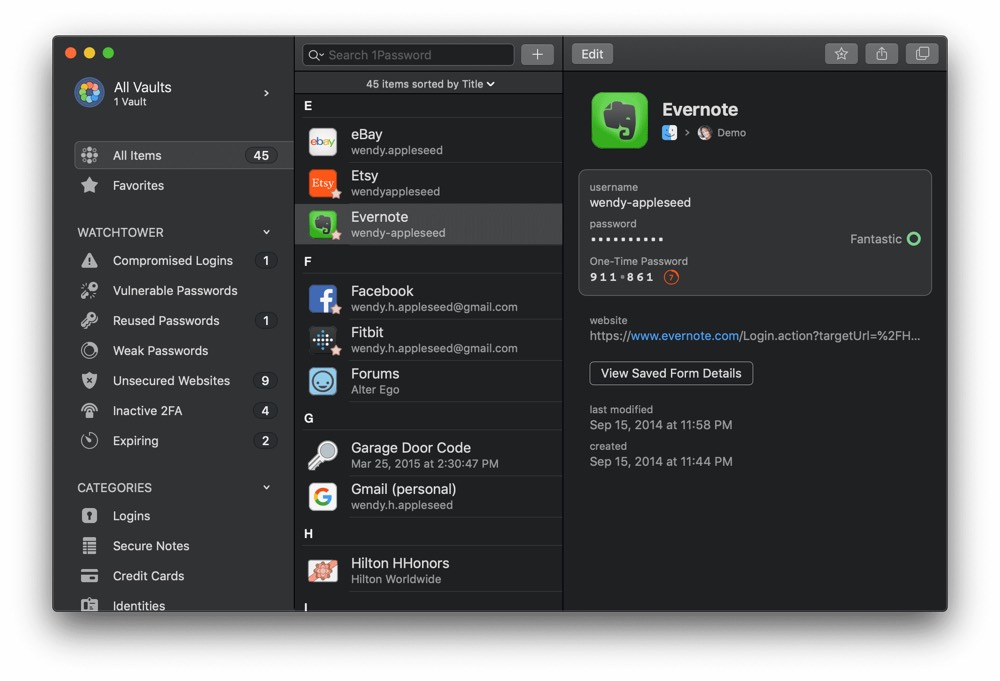Open Compromised Logins in Watchtower
The height and width of the screenshot is (681, 1000).
coord(172,261)
